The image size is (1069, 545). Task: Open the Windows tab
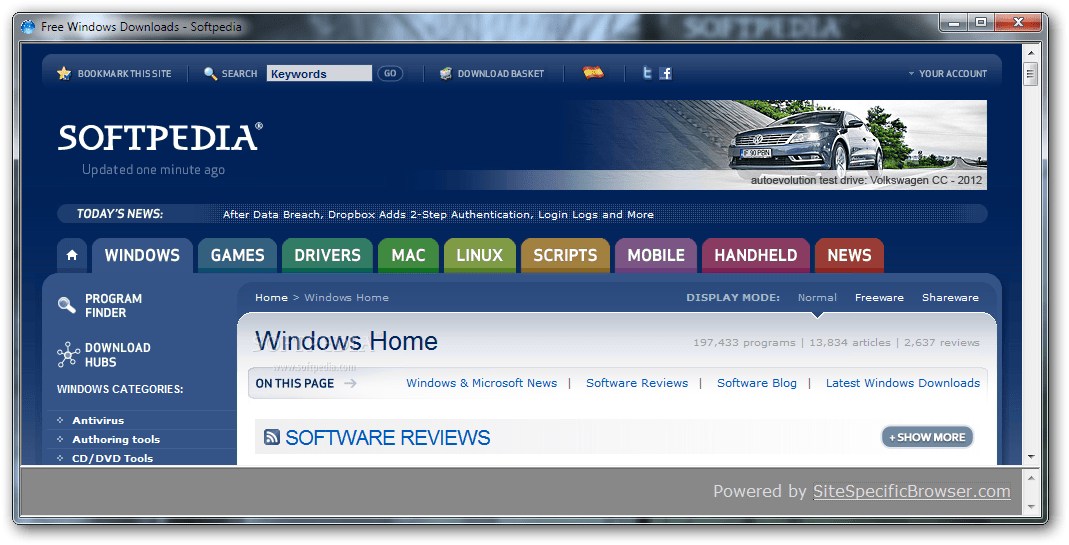tap(142, 255)
